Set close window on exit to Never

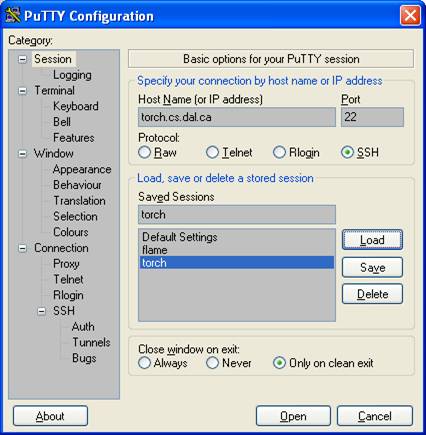pos(212,363)
